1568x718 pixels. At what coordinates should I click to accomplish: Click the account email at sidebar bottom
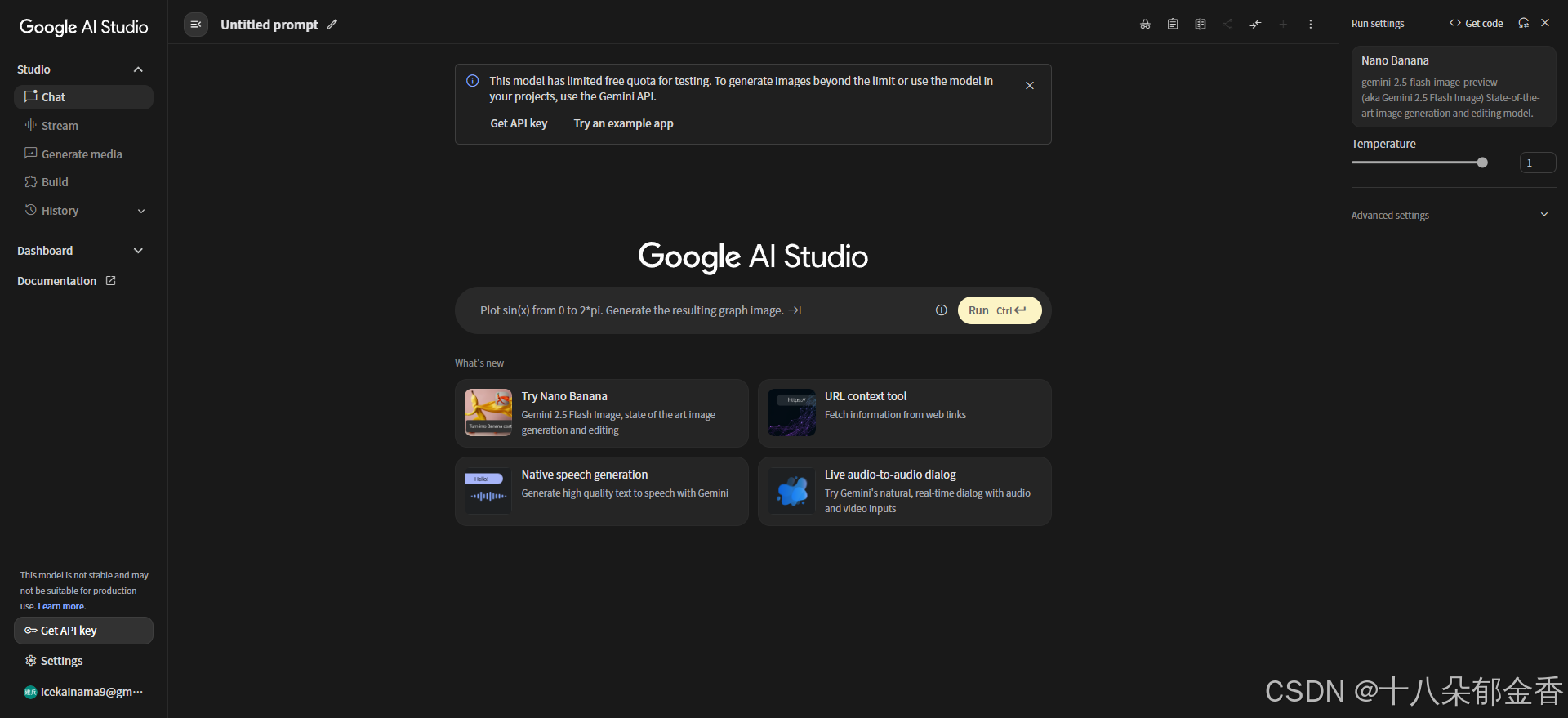(91, 692)
